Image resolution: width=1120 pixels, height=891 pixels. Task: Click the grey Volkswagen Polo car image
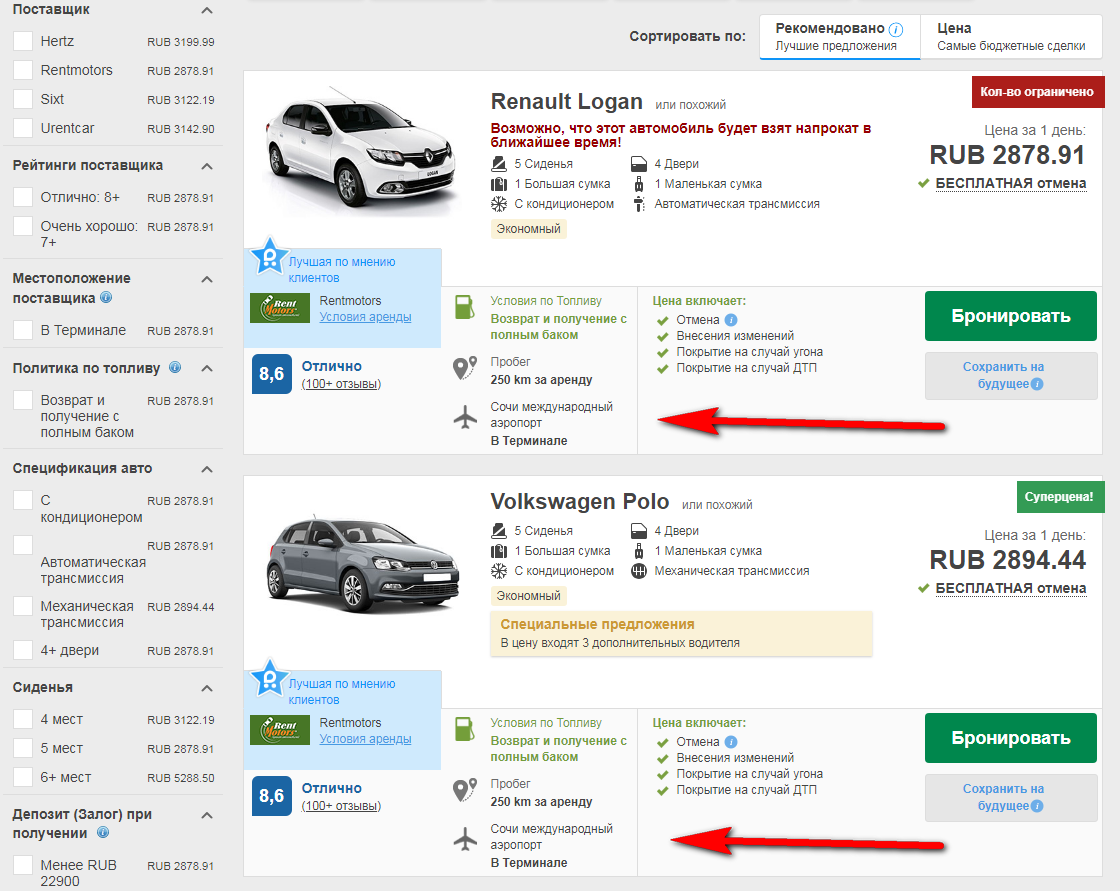(x=361, y=564)
